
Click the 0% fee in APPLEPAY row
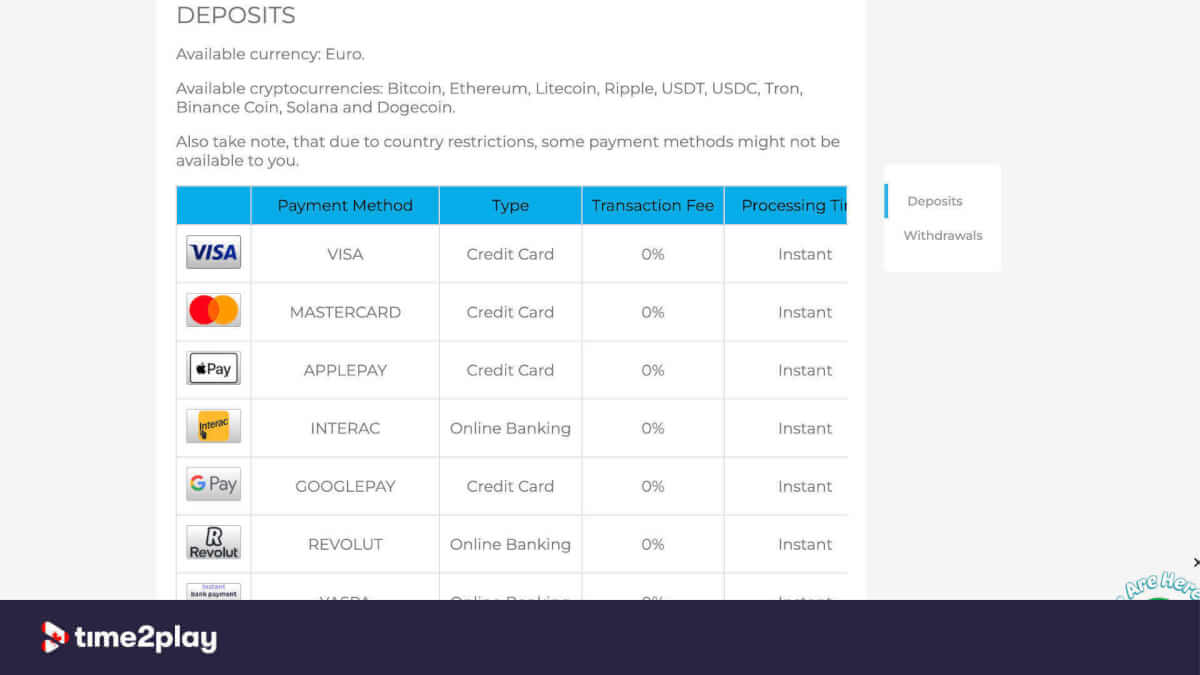point(653,370)
